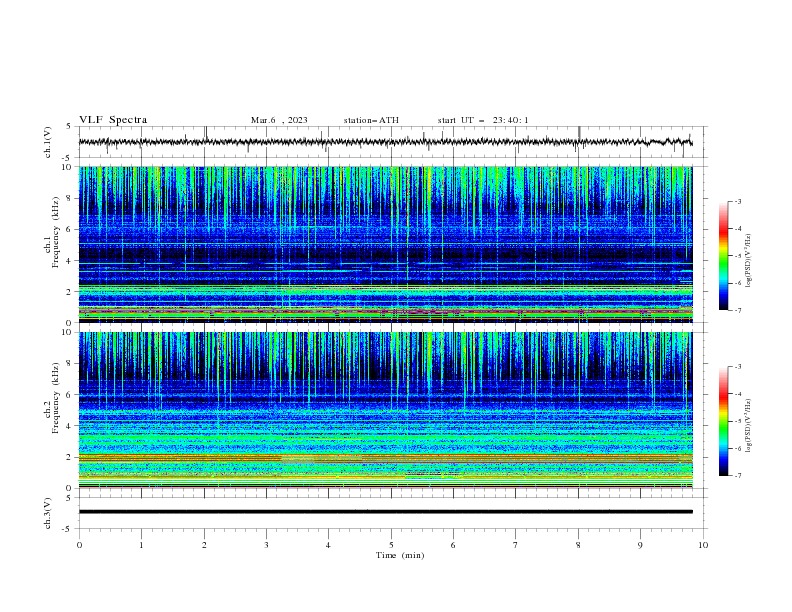Click time axis tick label "5"

click(391, 545)
